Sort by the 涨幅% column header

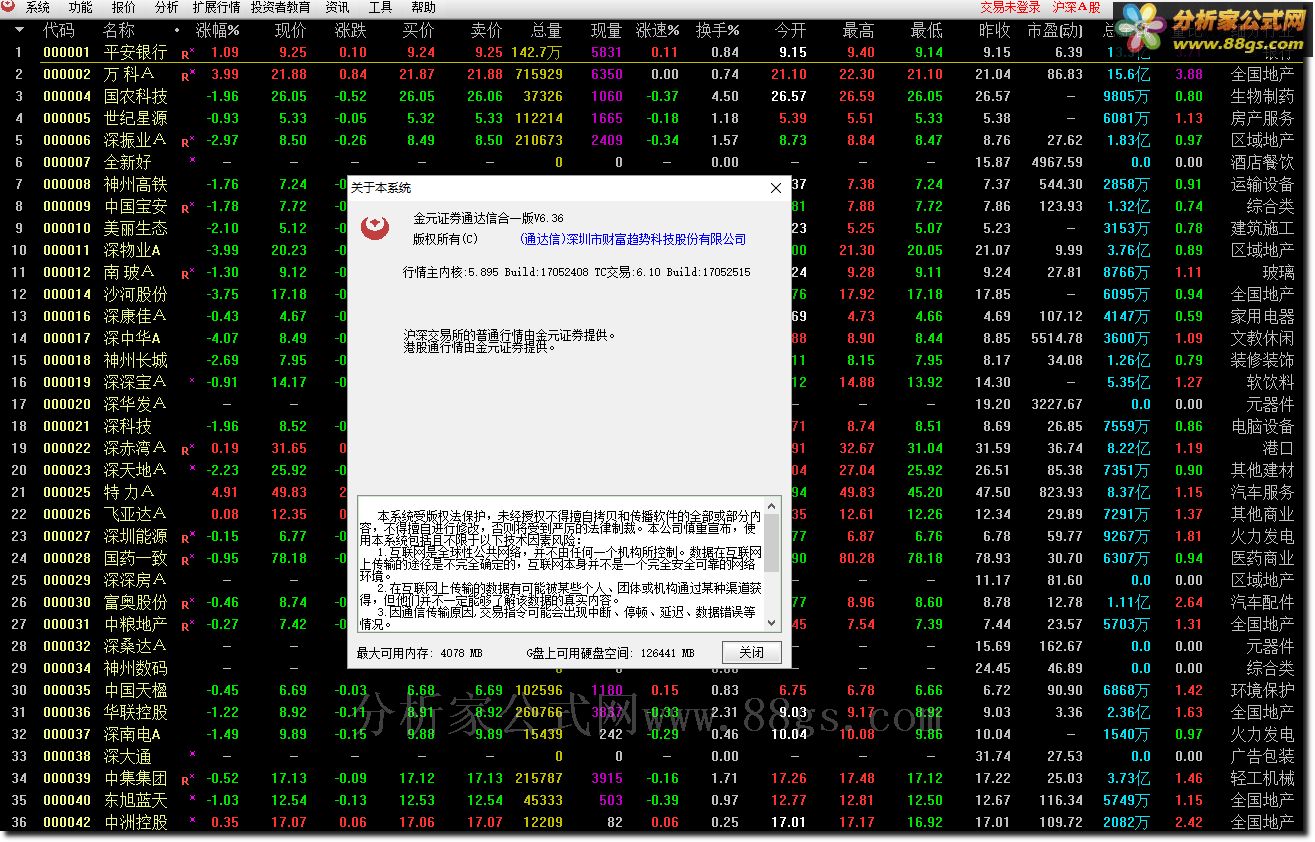coord(218,31)
